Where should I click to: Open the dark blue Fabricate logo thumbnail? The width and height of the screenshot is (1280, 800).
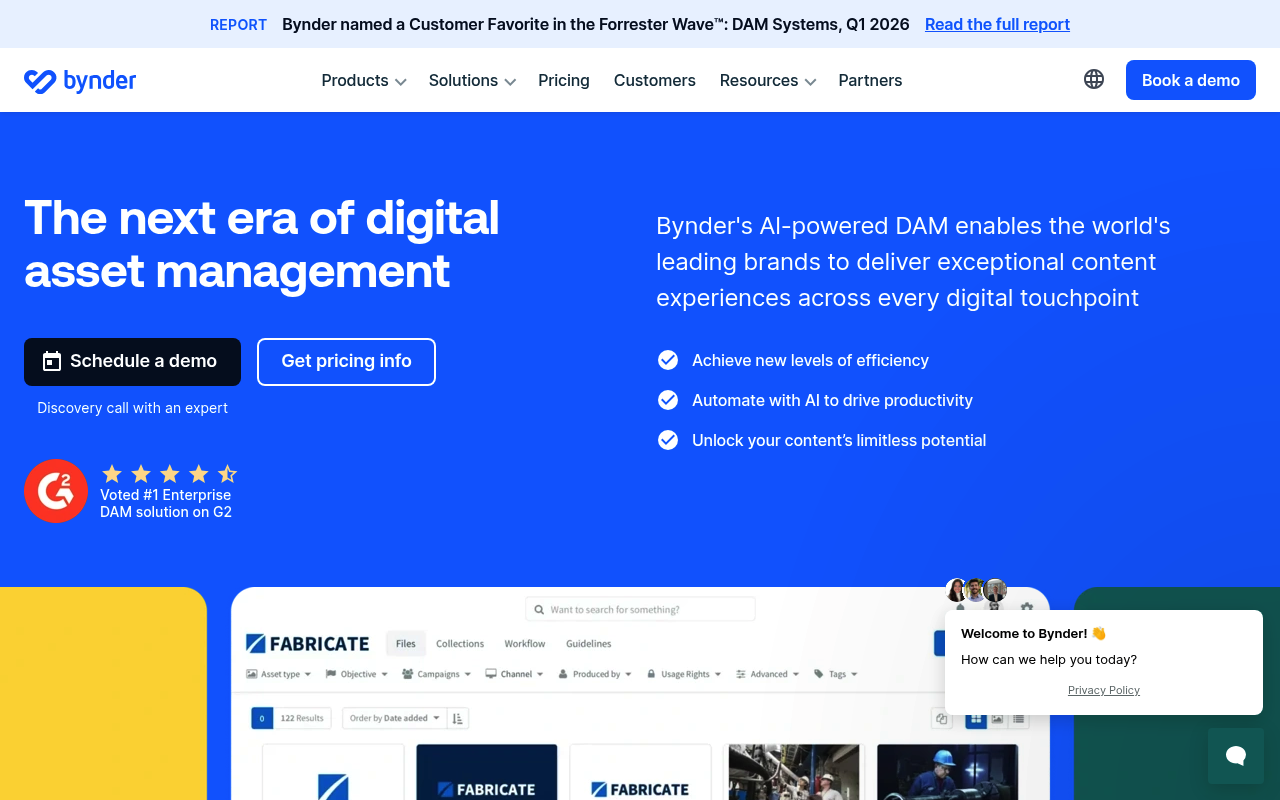[x=486, y=772]
